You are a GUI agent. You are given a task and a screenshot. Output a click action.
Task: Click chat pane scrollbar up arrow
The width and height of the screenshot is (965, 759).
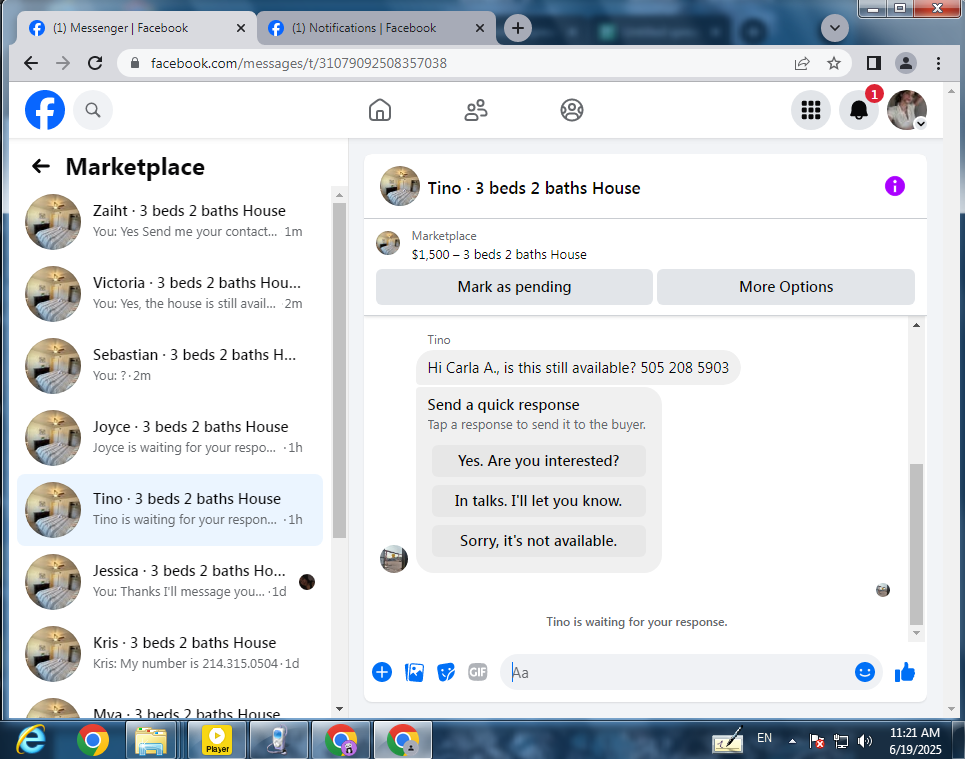[916, 324]
